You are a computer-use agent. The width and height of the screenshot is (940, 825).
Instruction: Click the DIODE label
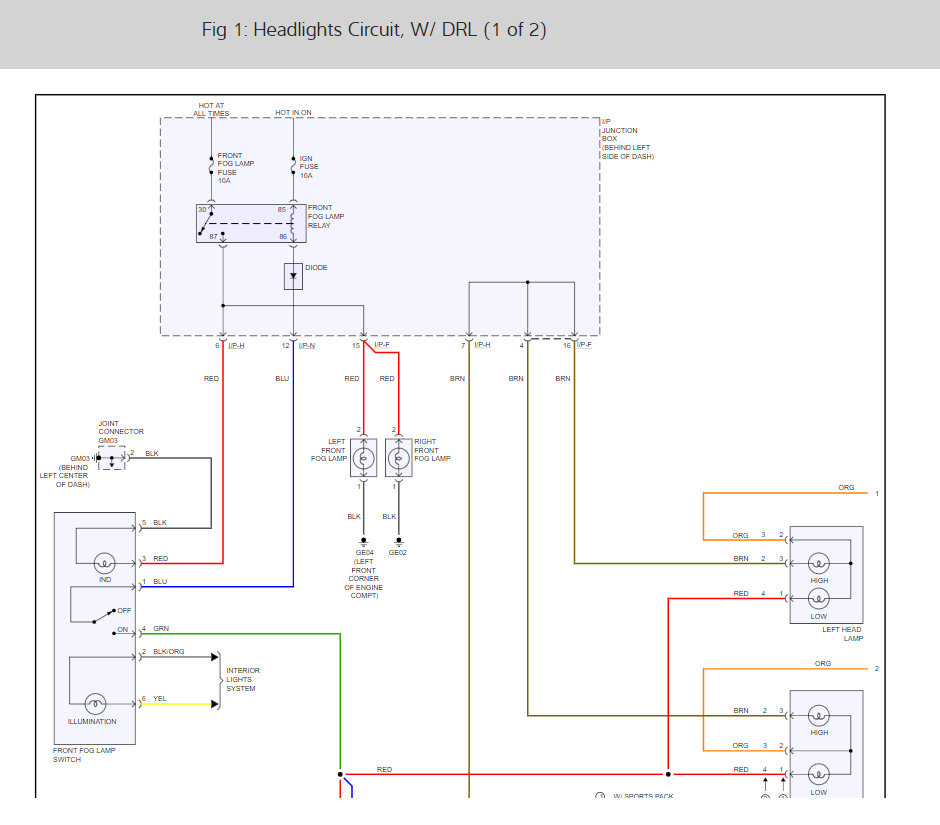[x=316, y=267]
